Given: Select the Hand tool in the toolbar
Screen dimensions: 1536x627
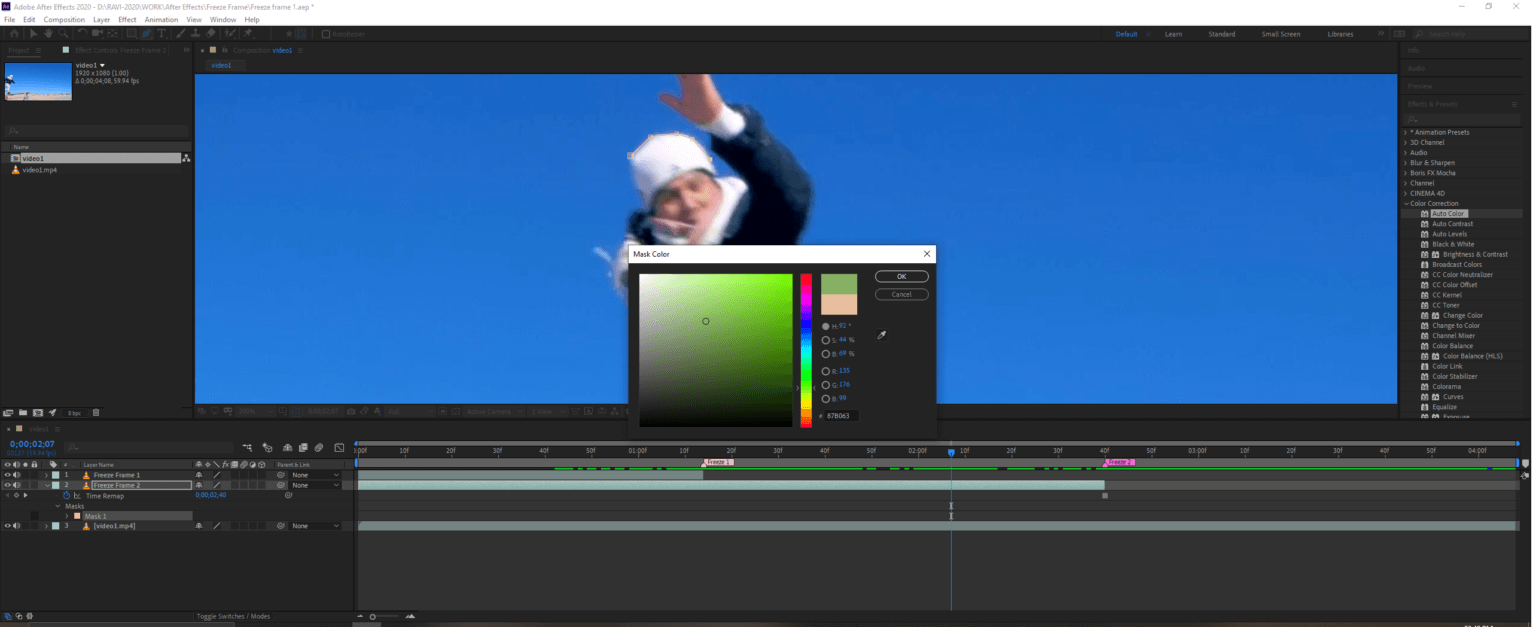Looking at the screenshot, I should 48,33.
